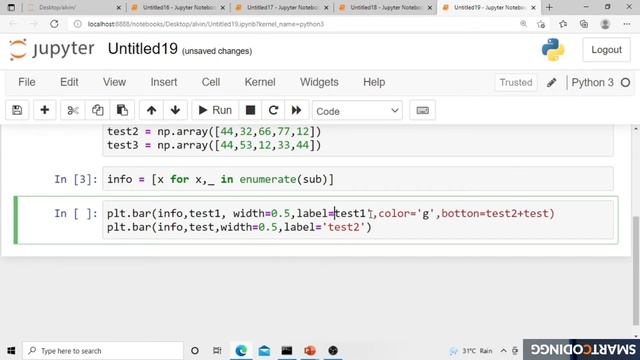Image resolution: width=640 pixels, height=360 pixels.
Task: Open the Help menu
Action: click(x=374, y=82)
